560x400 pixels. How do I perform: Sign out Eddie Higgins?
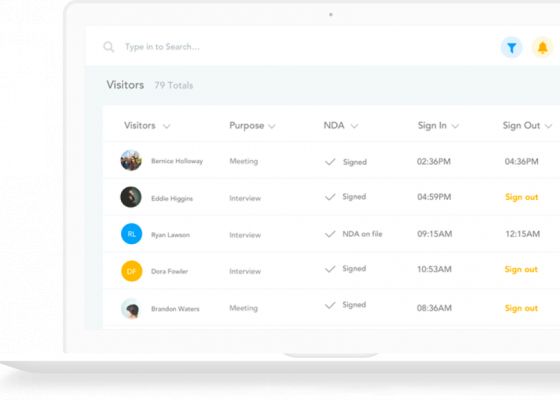[x=521, y=197]
